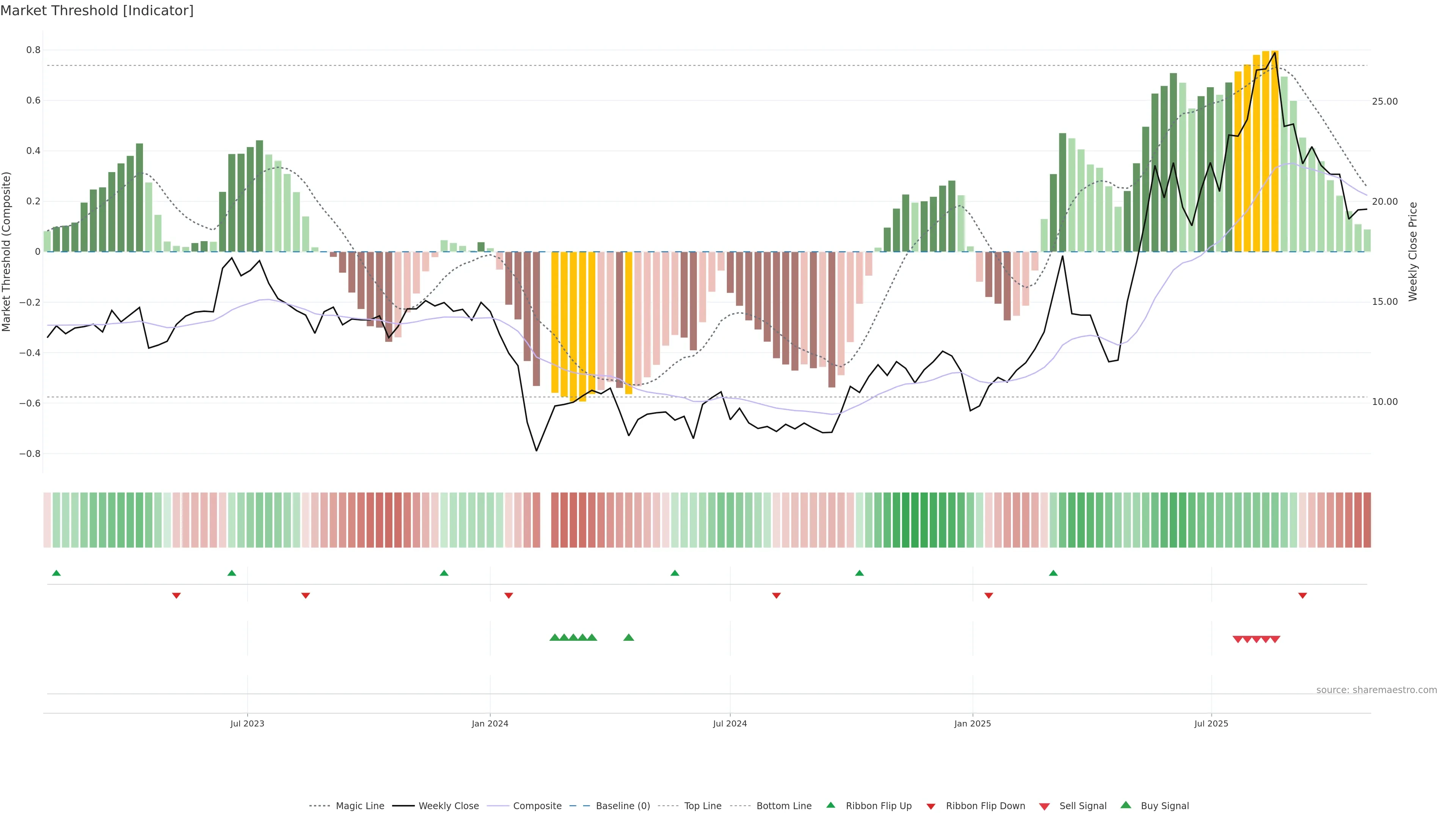Screen dimensions: 1456x819
Task: Click Top Line legend item
Action: pyautogui.click(x=703, y=806)
